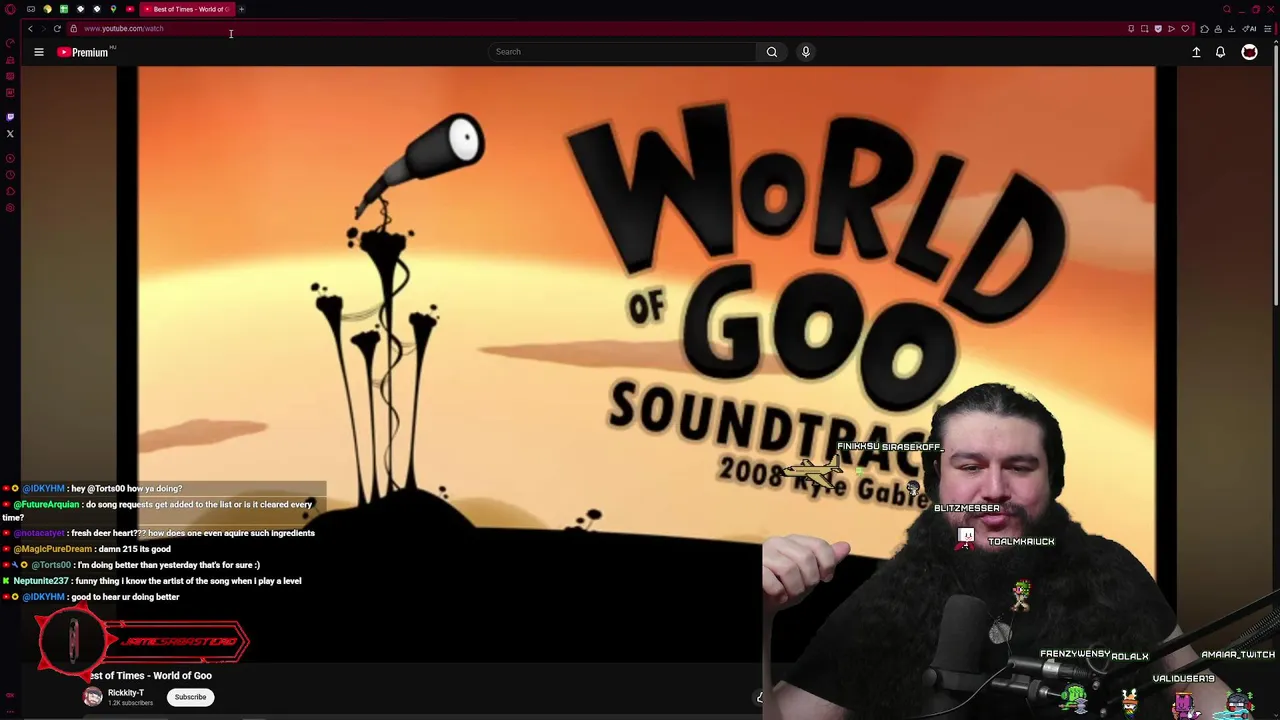Viewport: 1280px width, 720px height.
Task: View site security lock info
Action: (x=73, y=28)
